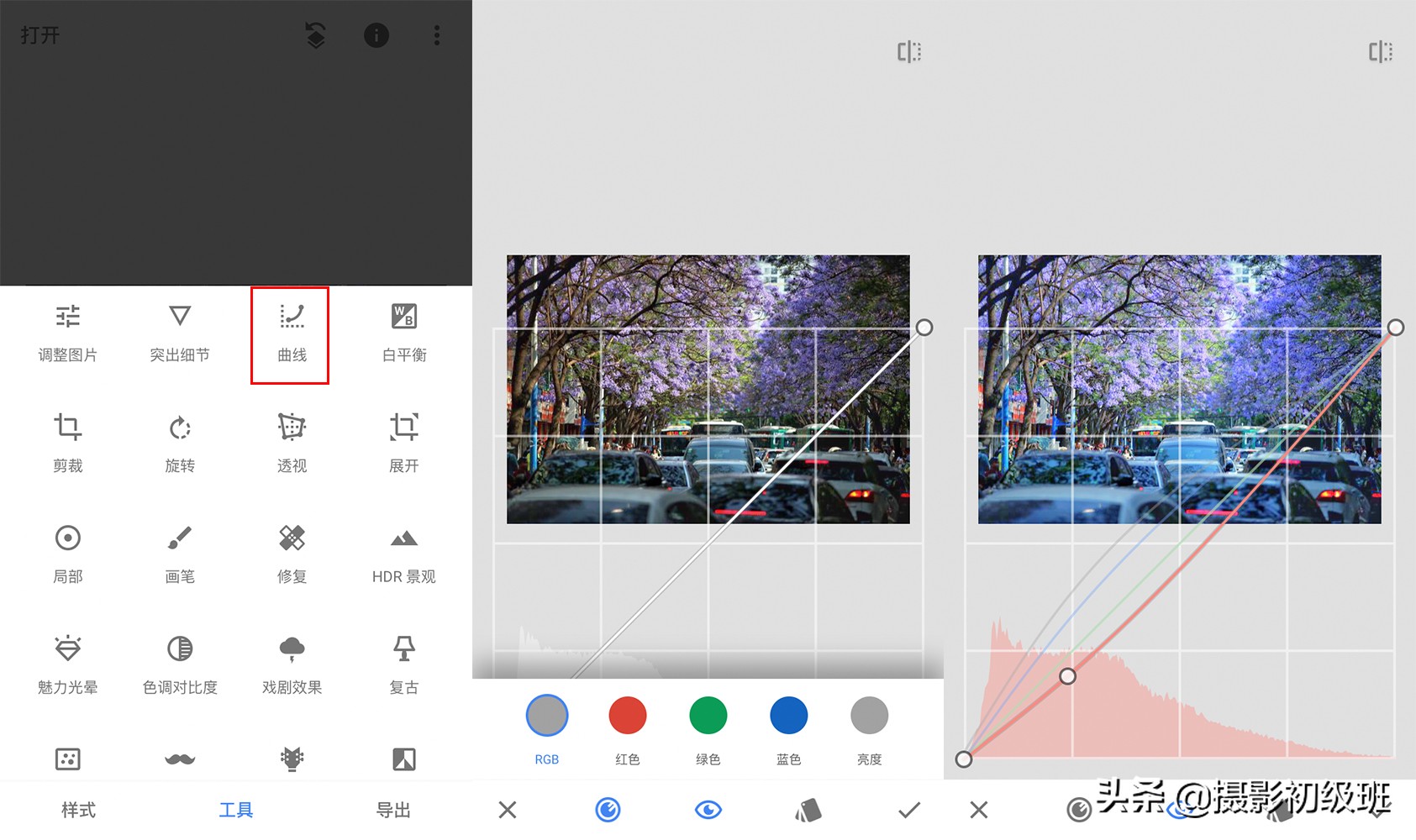The image size is (1416, 840).
Task: Open the 白平衡 white balance tool
Action: (x=404, y=334)
